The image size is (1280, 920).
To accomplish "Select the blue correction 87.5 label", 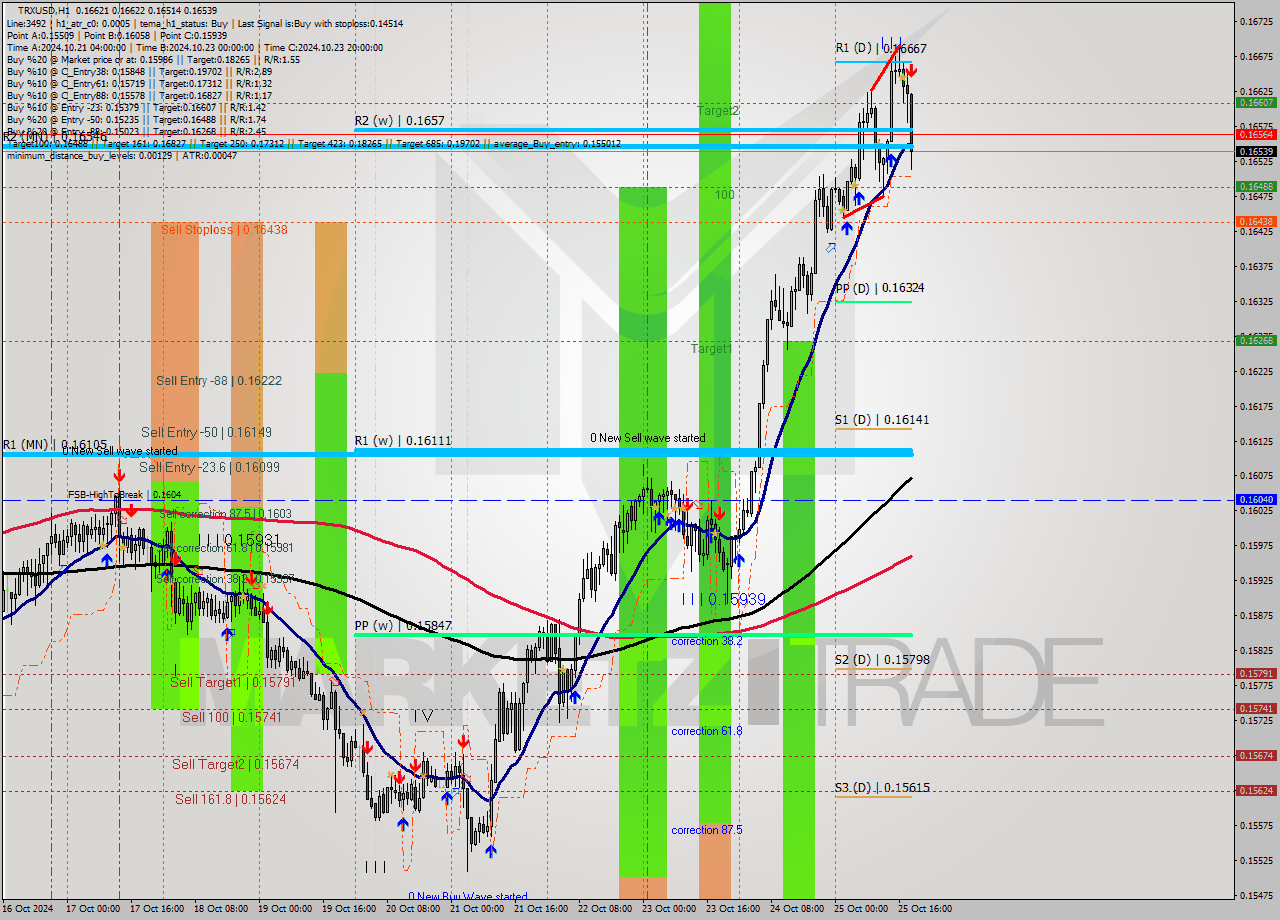I will pos(706,830).
